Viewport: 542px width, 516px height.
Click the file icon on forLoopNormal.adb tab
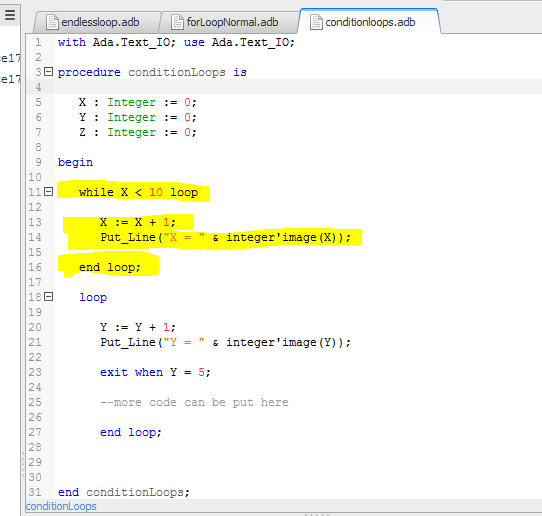click(177, 22)
